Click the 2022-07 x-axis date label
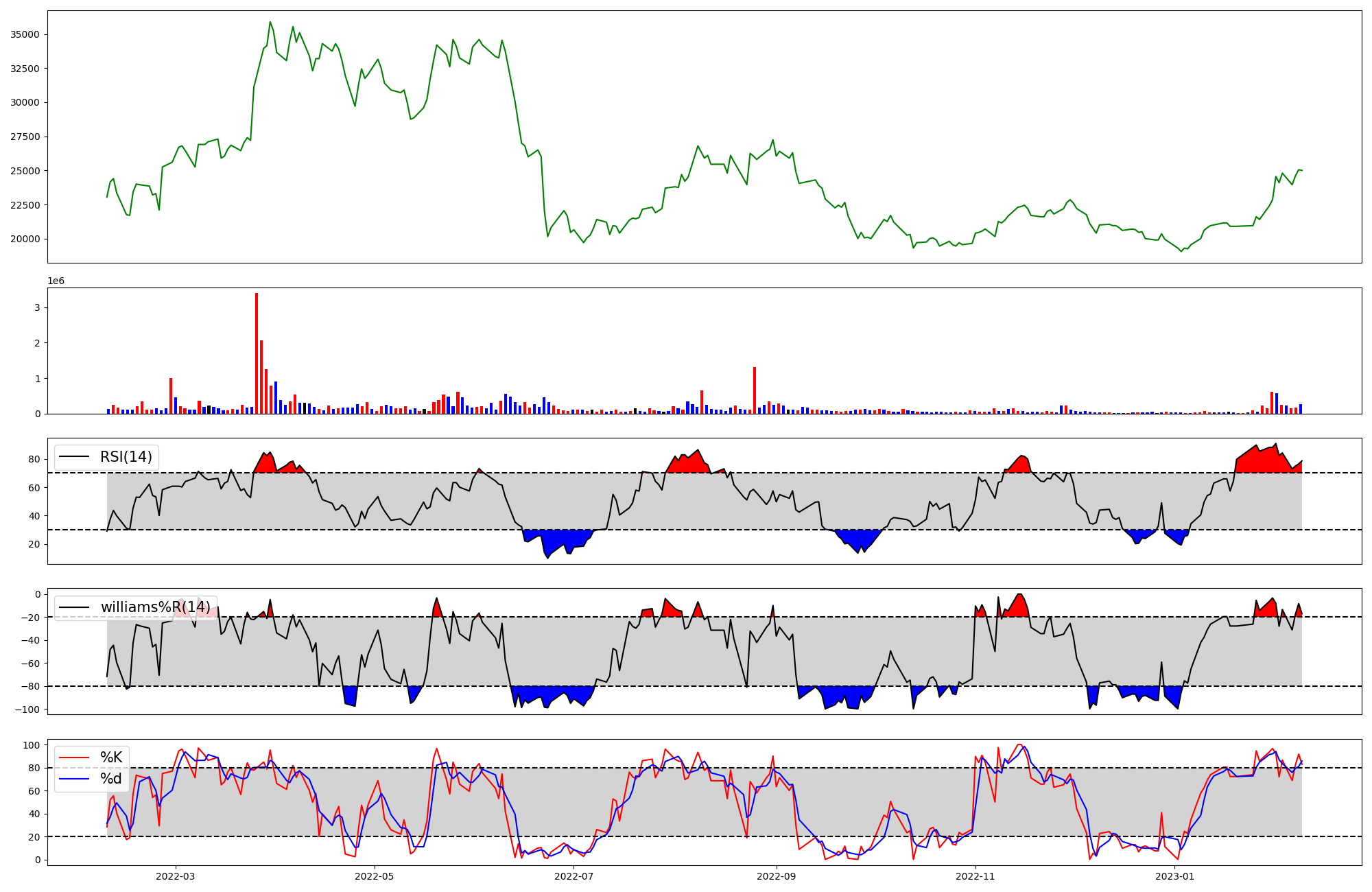Screen dimensions: 1372x892 573,876
